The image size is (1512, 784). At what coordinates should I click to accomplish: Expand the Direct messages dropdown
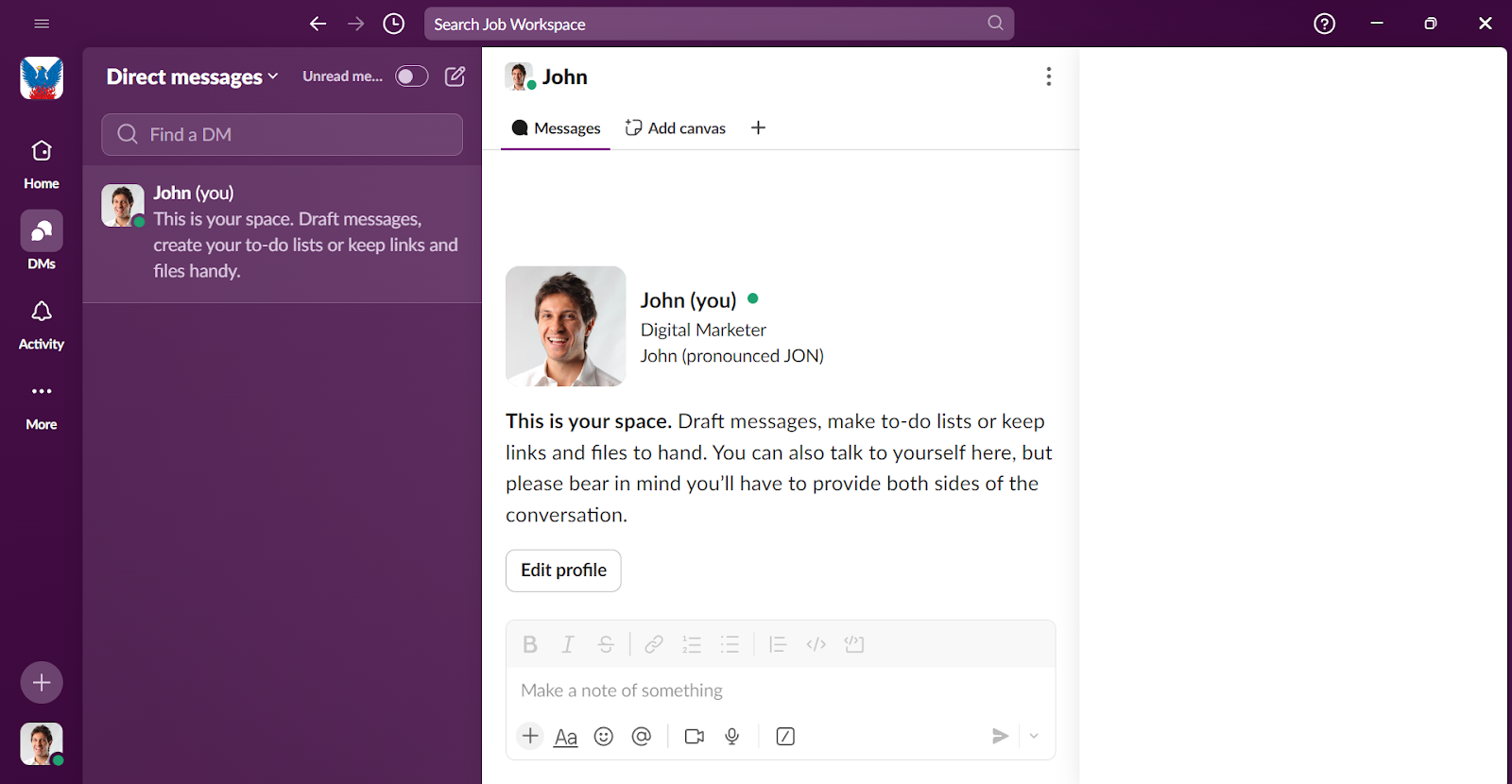coord(192,77)
